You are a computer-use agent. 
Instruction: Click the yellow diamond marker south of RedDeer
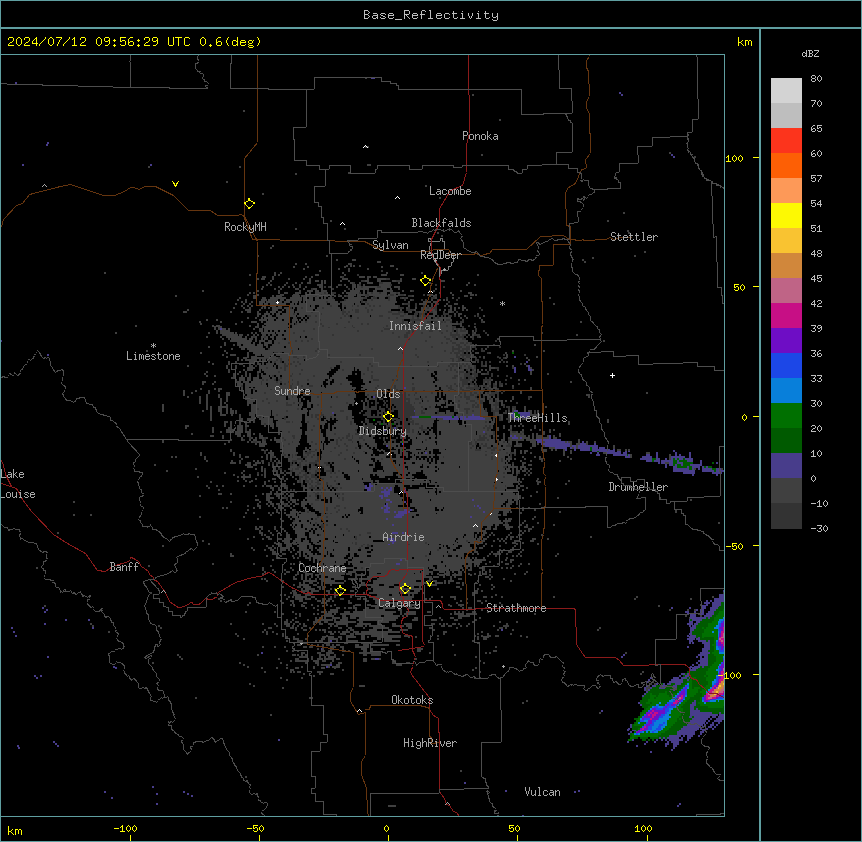[x=425, y=280]
